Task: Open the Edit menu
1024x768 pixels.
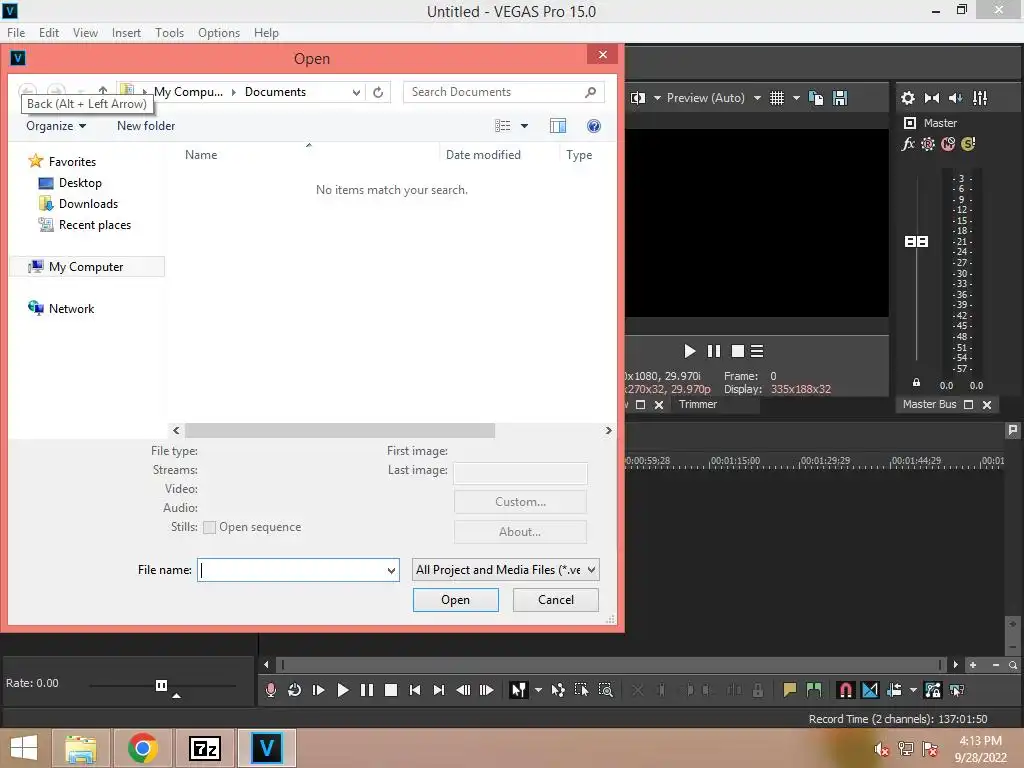Action: tap(49, 33)
